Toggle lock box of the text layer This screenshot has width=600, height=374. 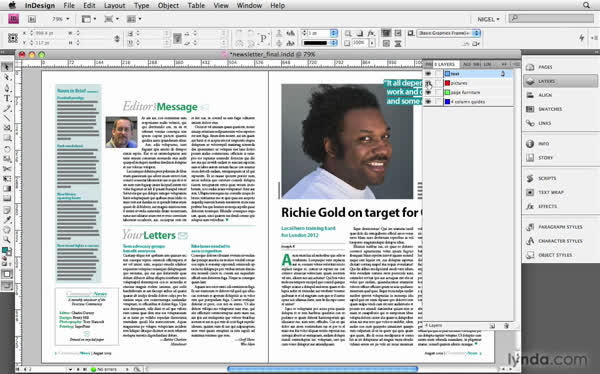coord(438,73)
